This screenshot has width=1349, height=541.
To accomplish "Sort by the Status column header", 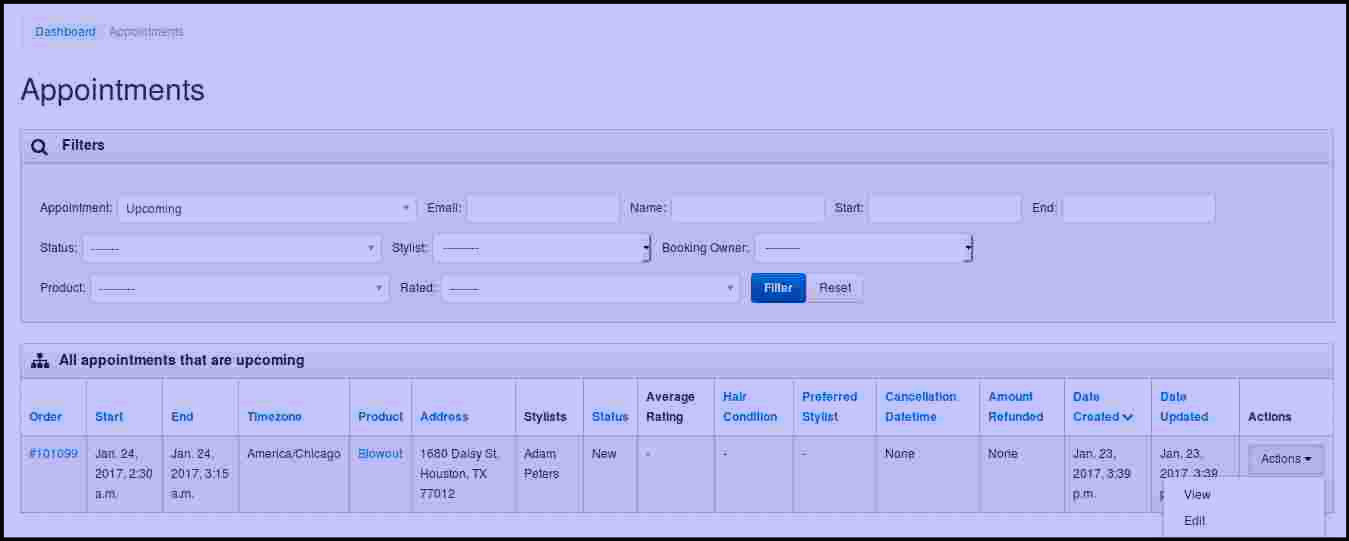I will (610, 417).
